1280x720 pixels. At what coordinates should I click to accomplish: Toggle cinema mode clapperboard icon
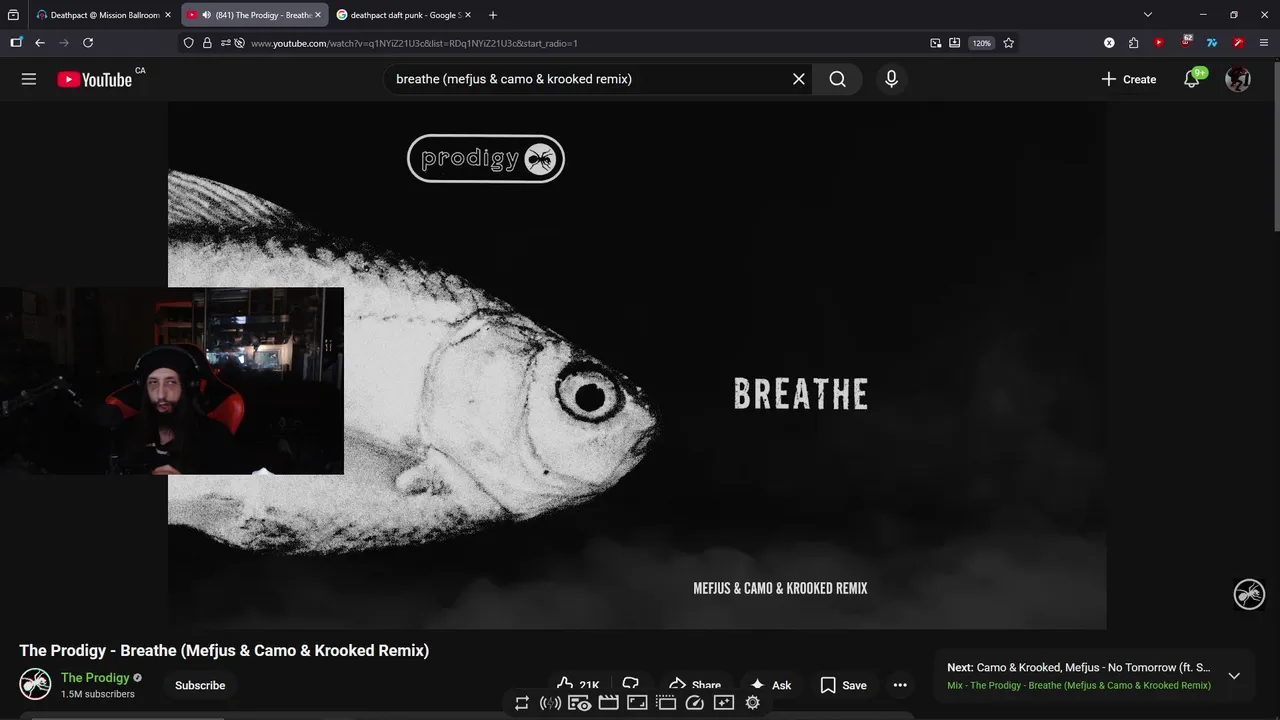pos(608,703)
